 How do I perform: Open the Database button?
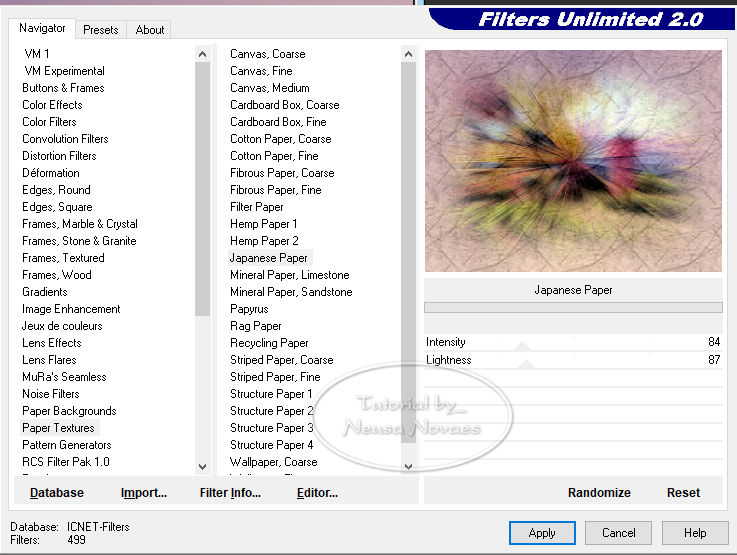point(57,492)
